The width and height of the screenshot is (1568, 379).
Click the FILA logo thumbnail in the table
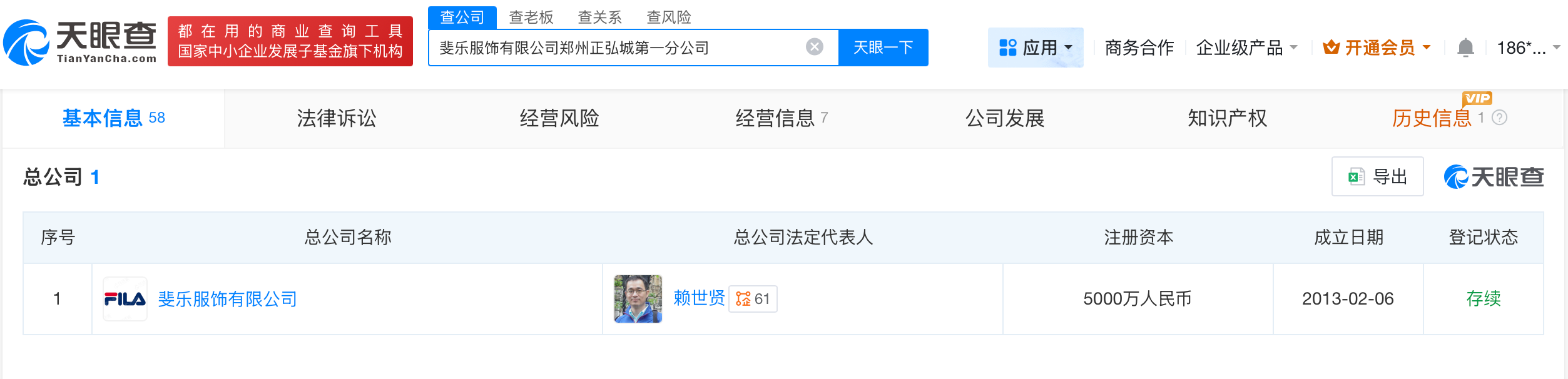click(125, 299)
